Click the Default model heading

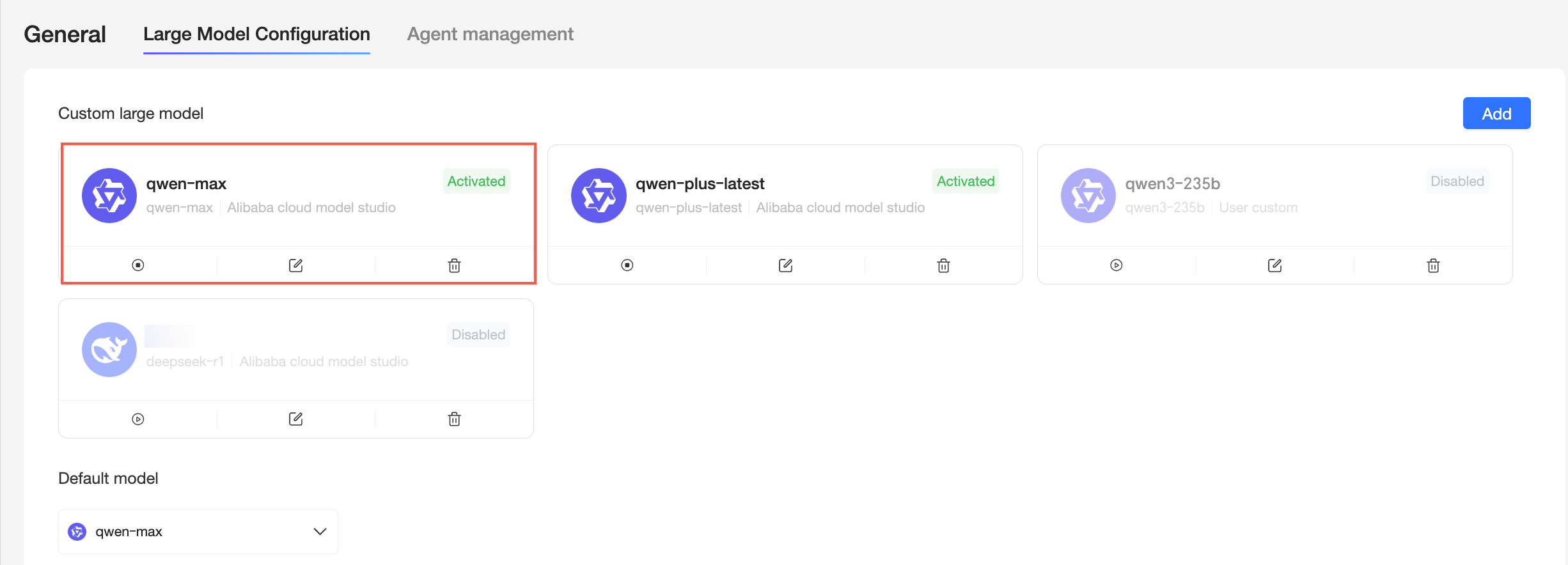tap(108, 478)
